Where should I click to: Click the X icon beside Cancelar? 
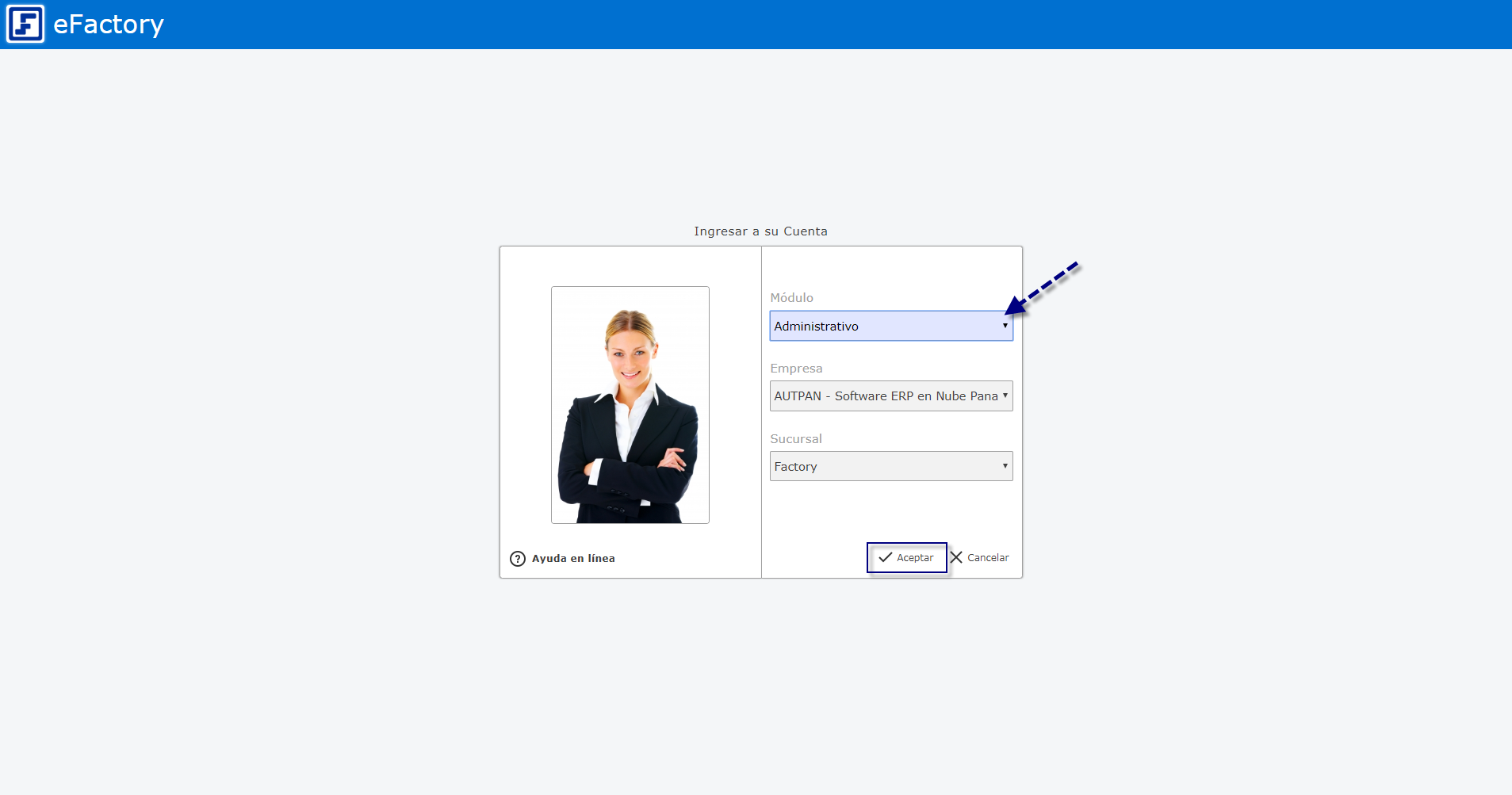click(956, 557)
